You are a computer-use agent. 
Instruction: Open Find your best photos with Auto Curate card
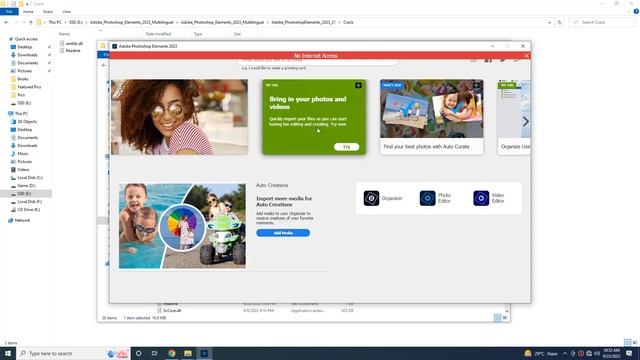pyautogui.click(x=431, y=117)
